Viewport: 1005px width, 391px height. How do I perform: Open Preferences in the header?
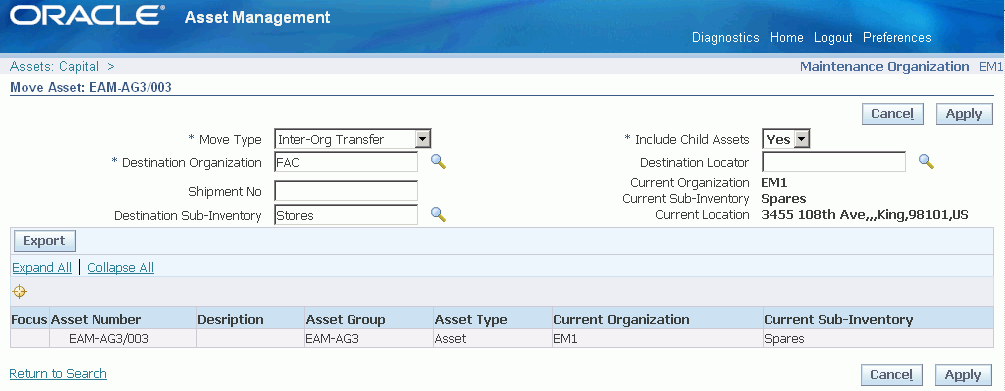897,37
